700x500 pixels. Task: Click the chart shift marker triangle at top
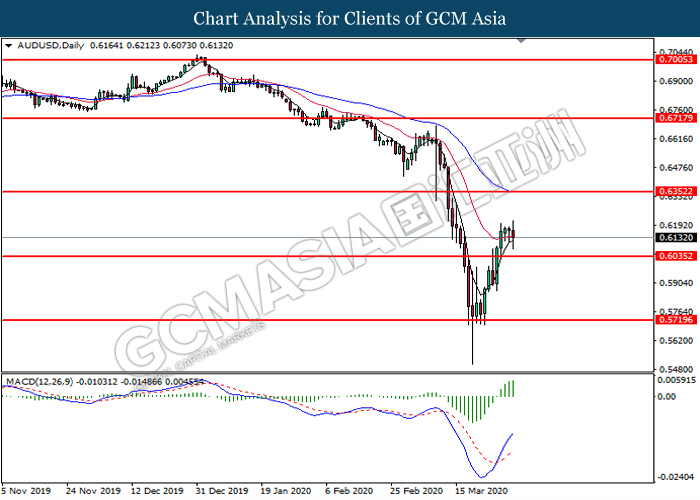click(521, 41)
